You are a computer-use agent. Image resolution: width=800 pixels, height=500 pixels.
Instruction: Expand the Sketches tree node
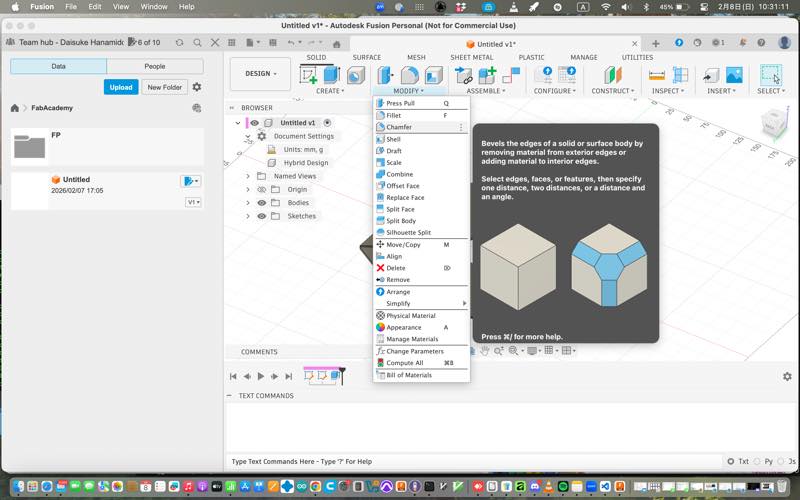248,216
